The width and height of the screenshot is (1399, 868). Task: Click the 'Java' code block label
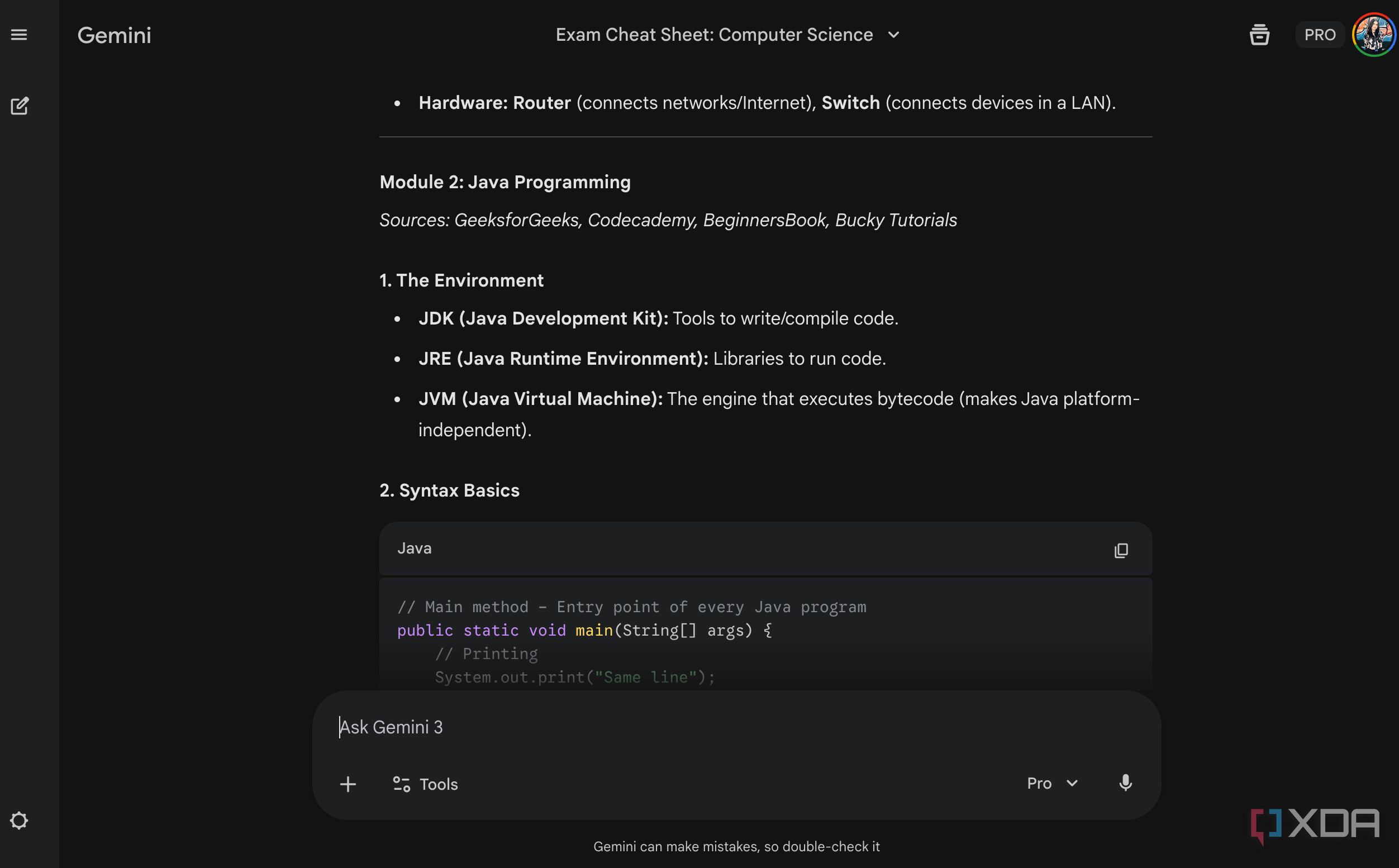pos(415,549)
